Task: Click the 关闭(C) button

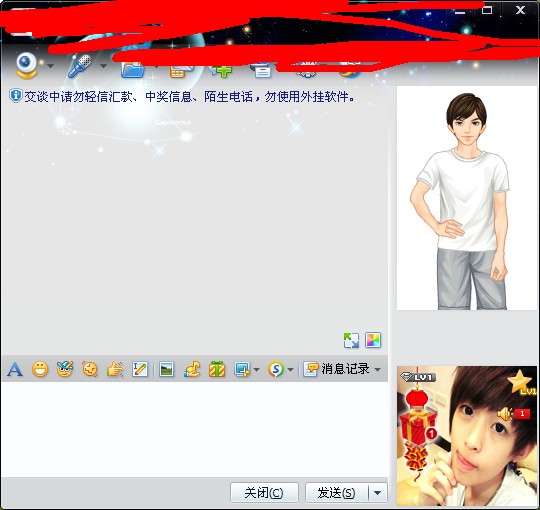Action: coord(264,492)
